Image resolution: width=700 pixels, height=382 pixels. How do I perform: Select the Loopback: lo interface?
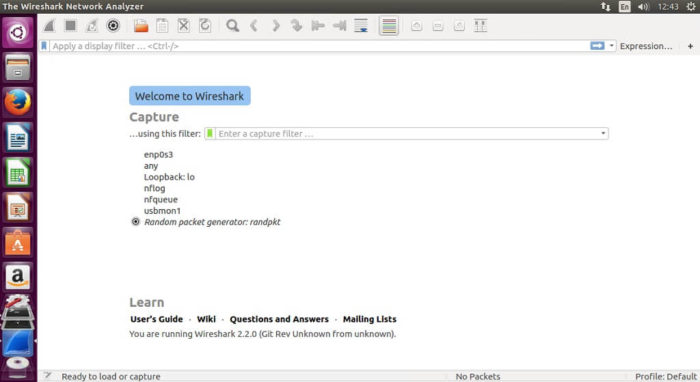[x=169, y=177]
